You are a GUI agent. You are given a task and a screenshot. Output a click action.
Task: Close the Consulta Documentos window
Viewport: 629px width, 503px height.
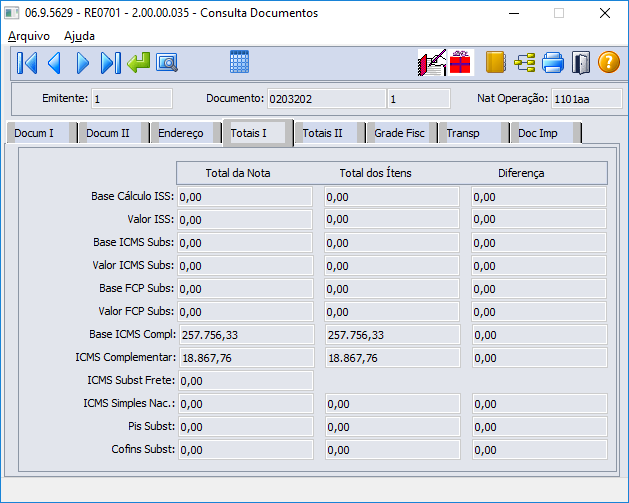[605, 13]
